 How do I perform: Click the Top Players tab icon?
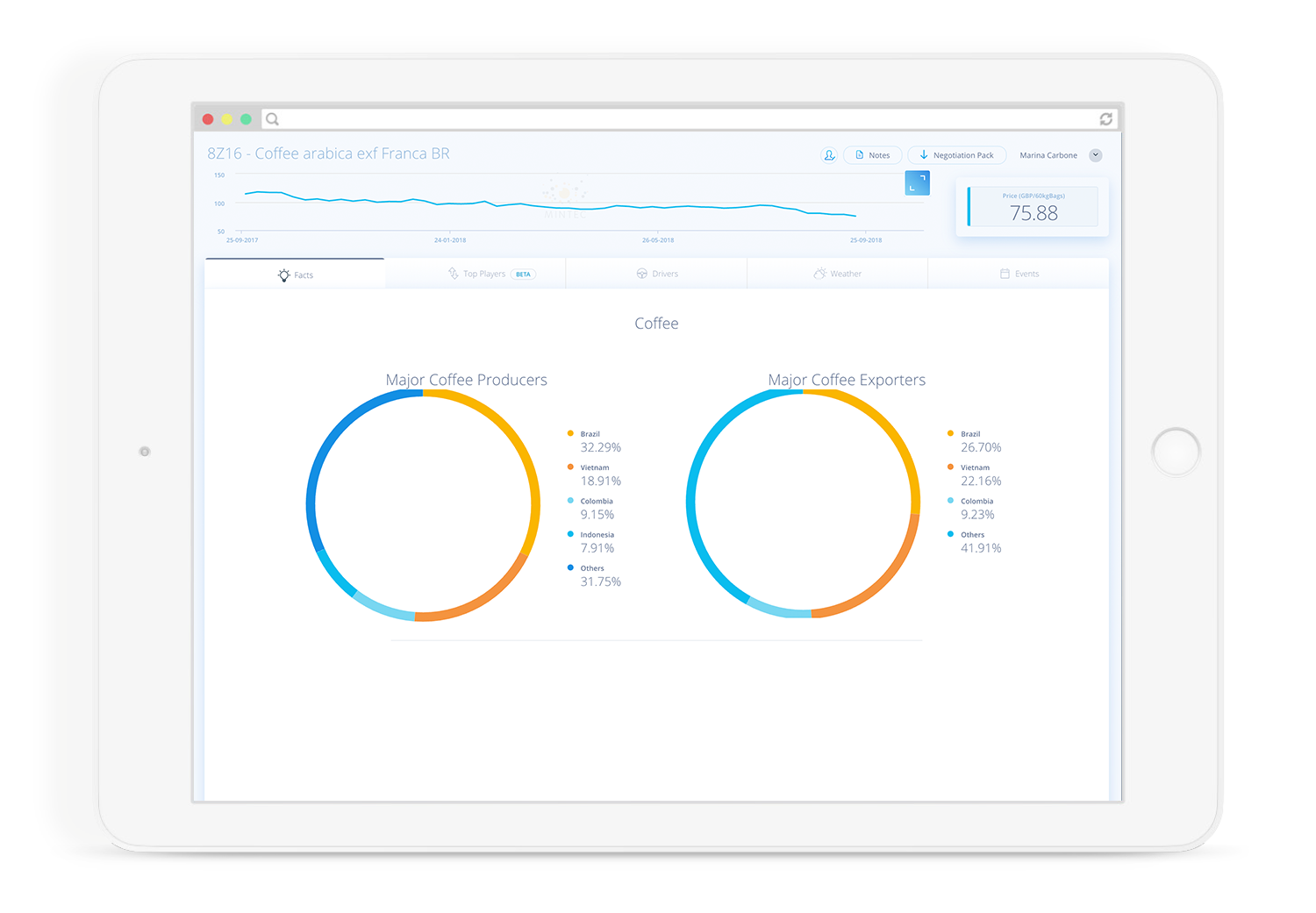click(452, 274)
